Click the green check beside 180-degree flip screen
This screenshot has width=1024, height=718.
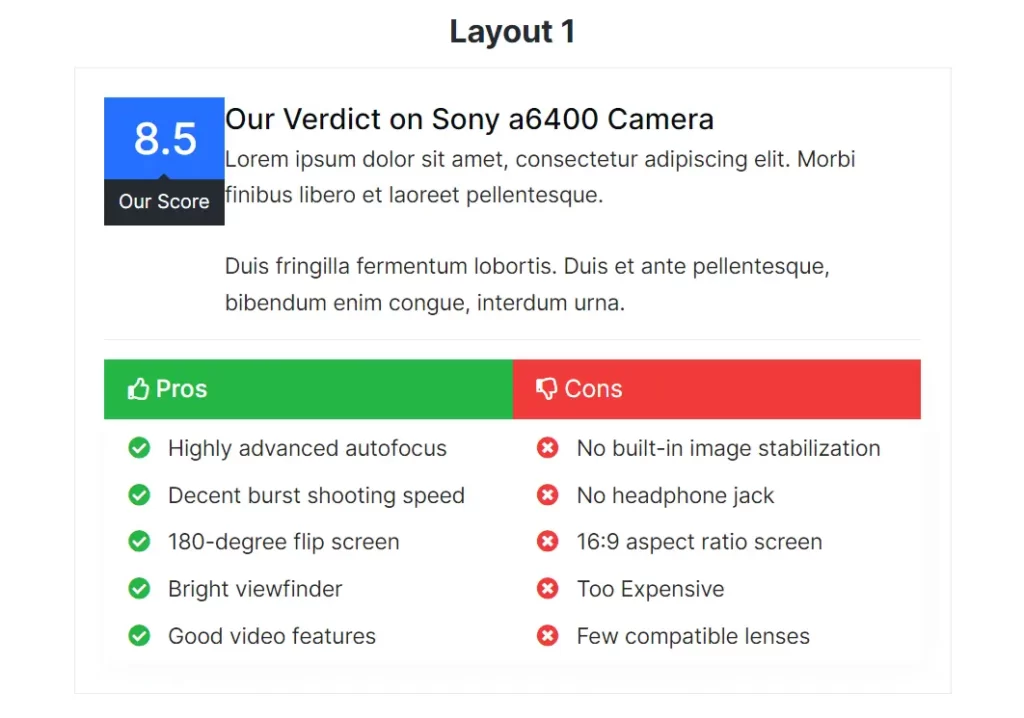pyautogui.click(x=139, y=542)
